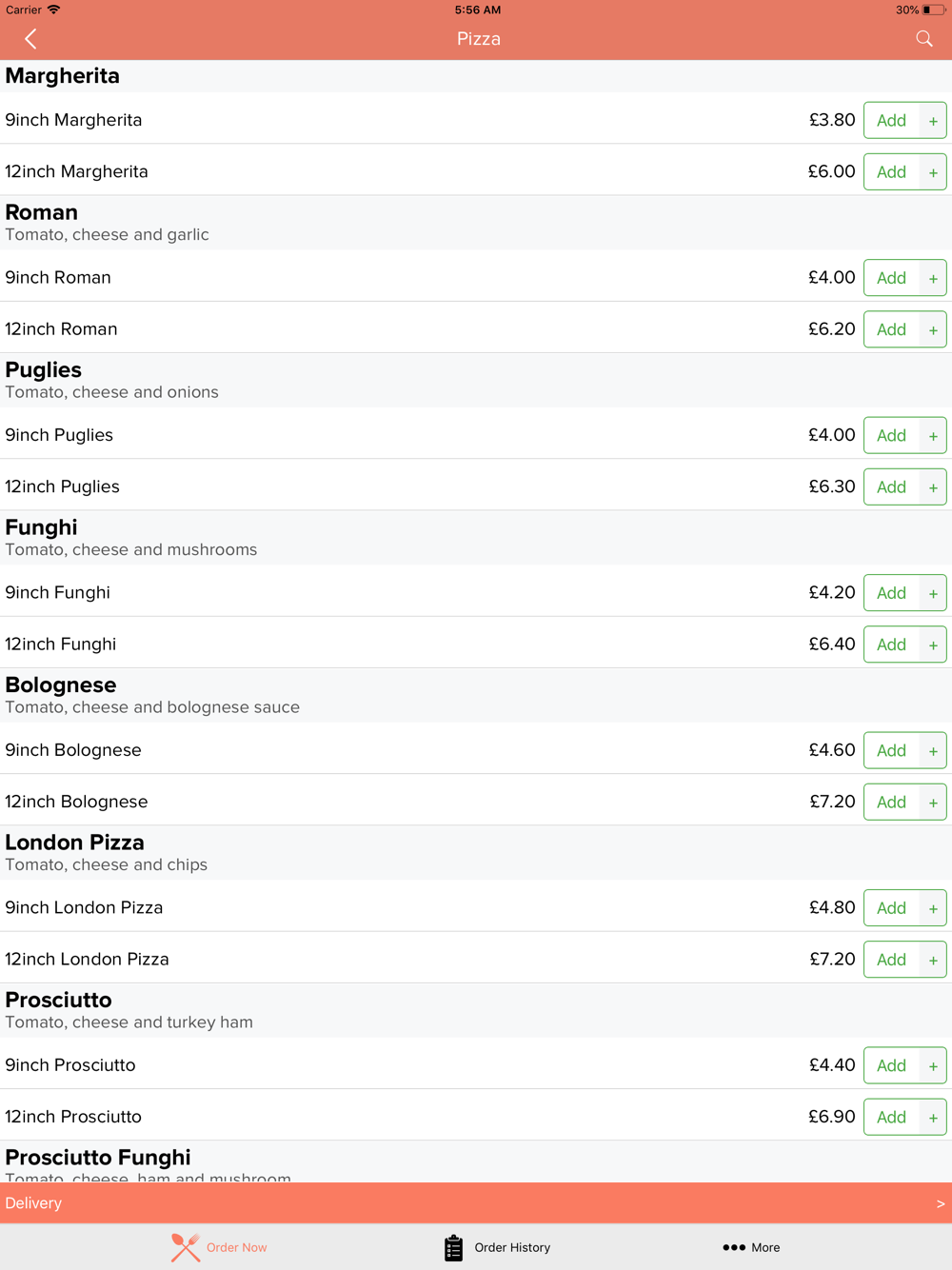Tap the More three-dots icon
This screenshot has width=952, height=1270.
pos(734,1247)
